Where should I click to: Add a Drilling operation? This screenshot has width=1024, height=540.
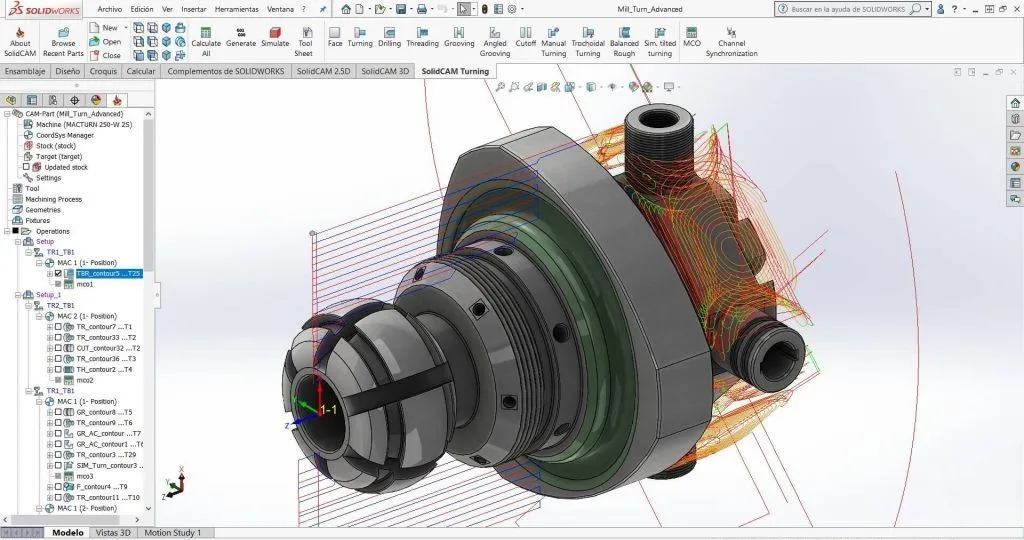click(389, 37)
